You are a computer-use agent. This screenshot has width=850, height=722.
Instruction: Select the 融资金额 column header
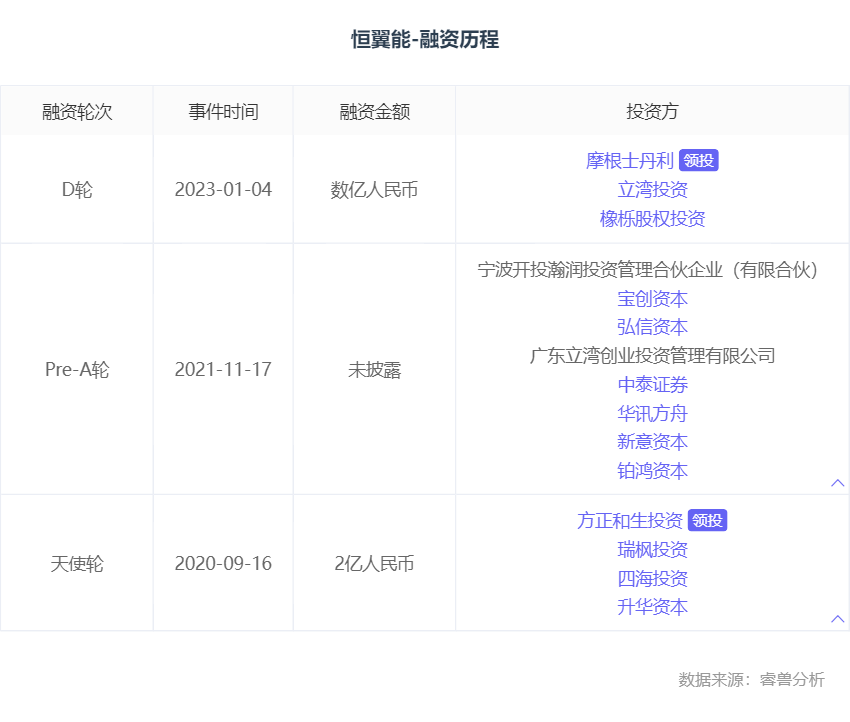click(x=375, y=112)
